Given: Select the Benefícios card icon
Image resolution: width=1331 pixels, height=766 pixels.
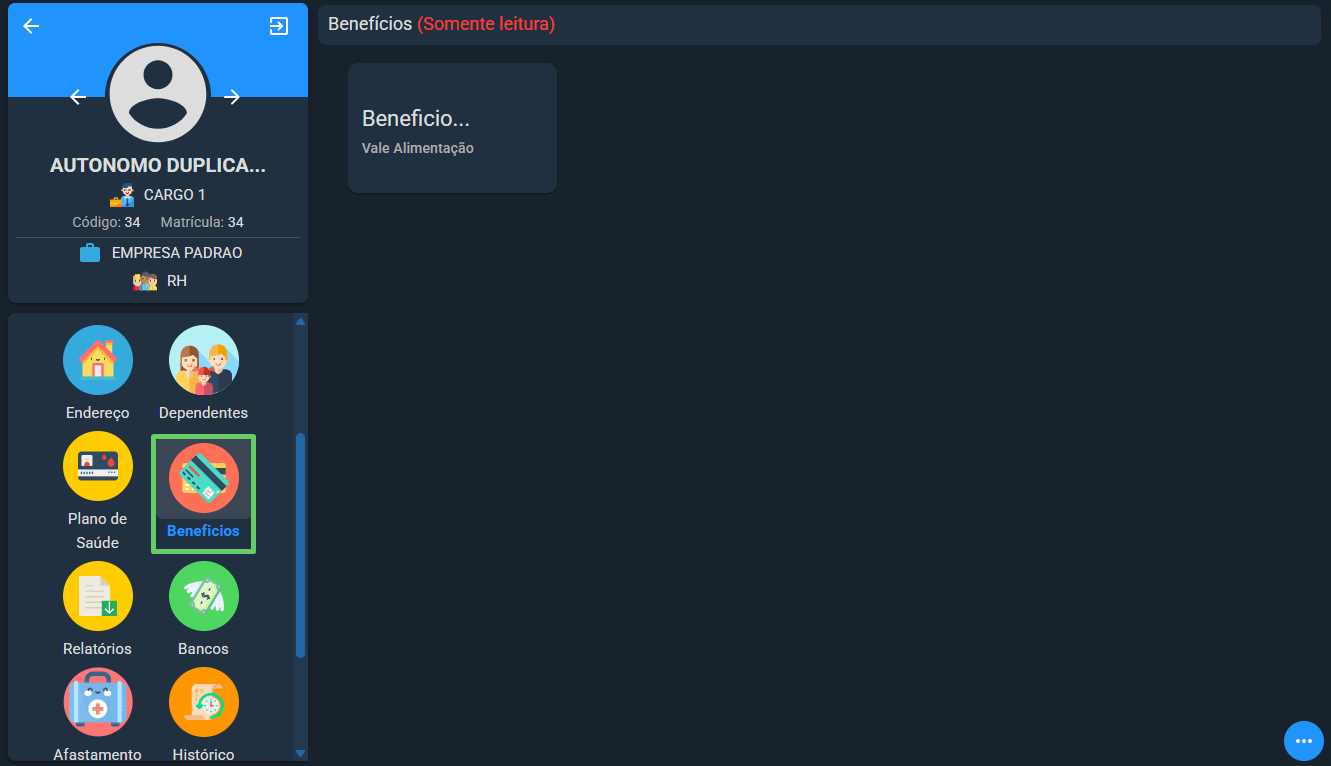Looking at the screenshot, I should coord(204,478).
